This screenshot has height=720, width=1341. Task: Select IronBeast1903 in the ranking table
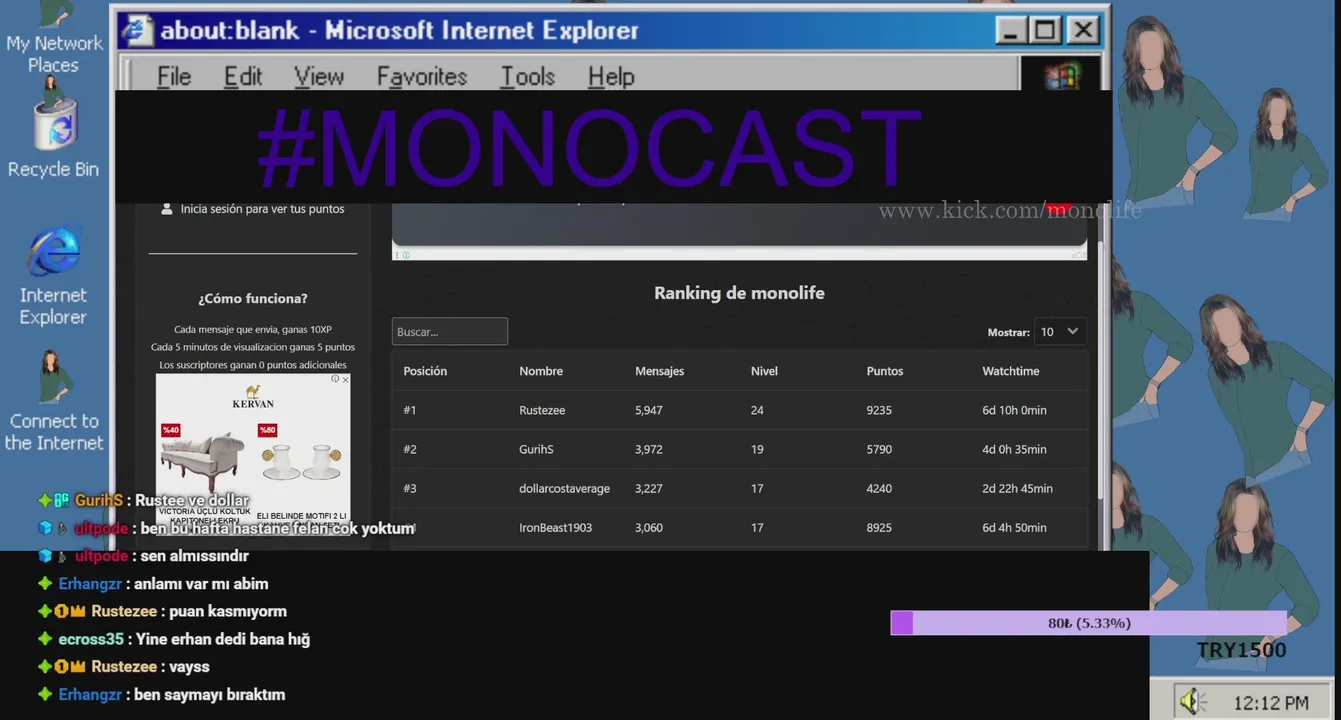(555, 527)
